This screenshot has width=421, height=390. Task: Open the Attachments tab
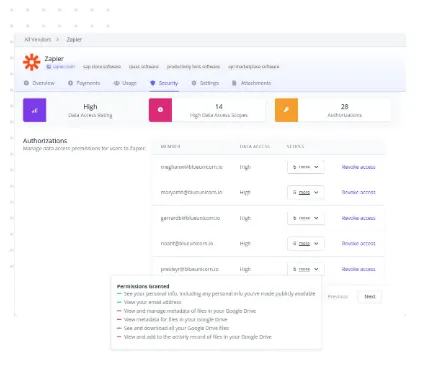click(x=251, y=83)
